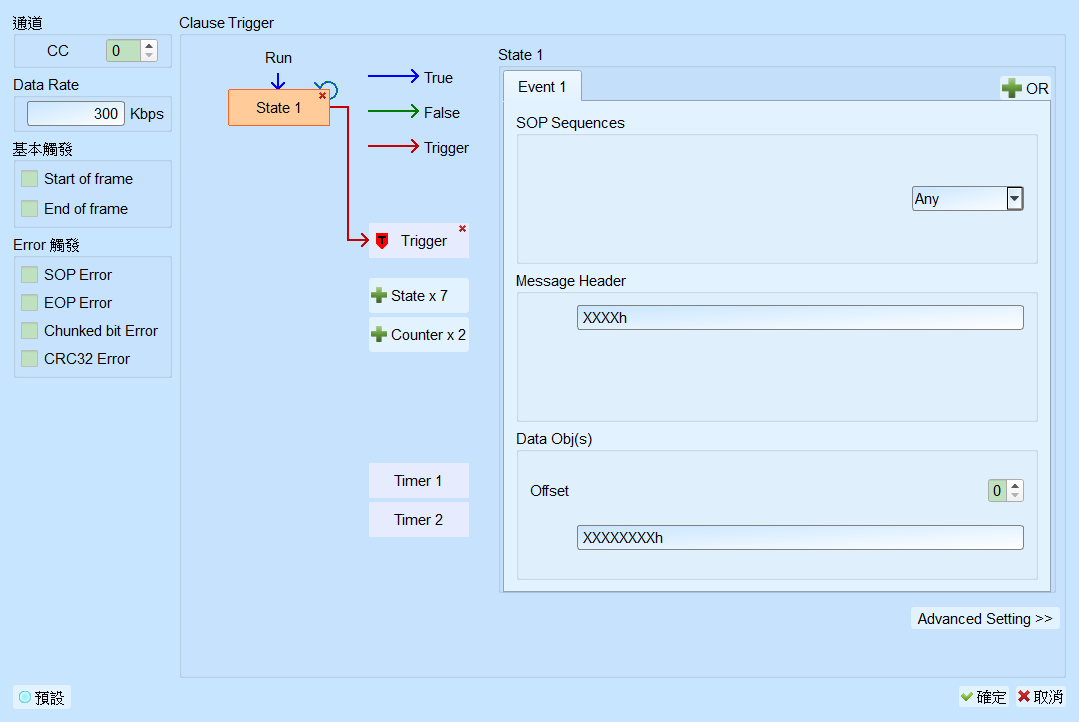Expand Advanced Setting >>
This screenshot has width=1079, height=722.
pyautogui.click(x=985, y=619)
